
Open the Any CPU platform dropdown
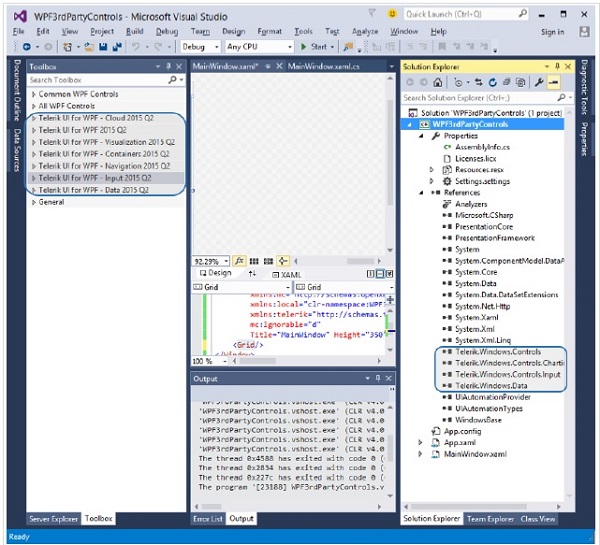pos(258,47)
